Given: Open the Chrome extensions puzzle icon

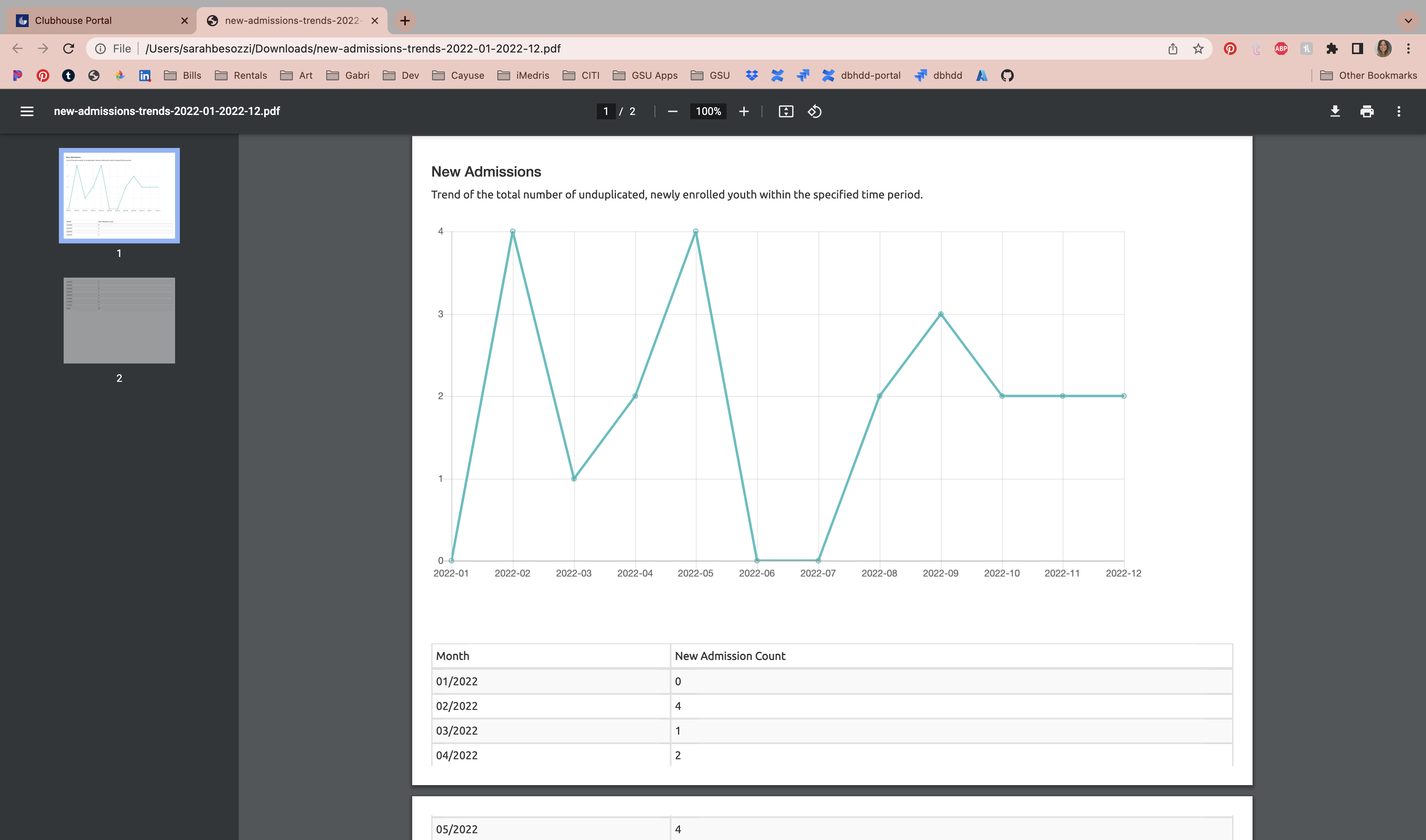Looking at the screenshot, I should pyautogui.click(x=1331, y=49).
